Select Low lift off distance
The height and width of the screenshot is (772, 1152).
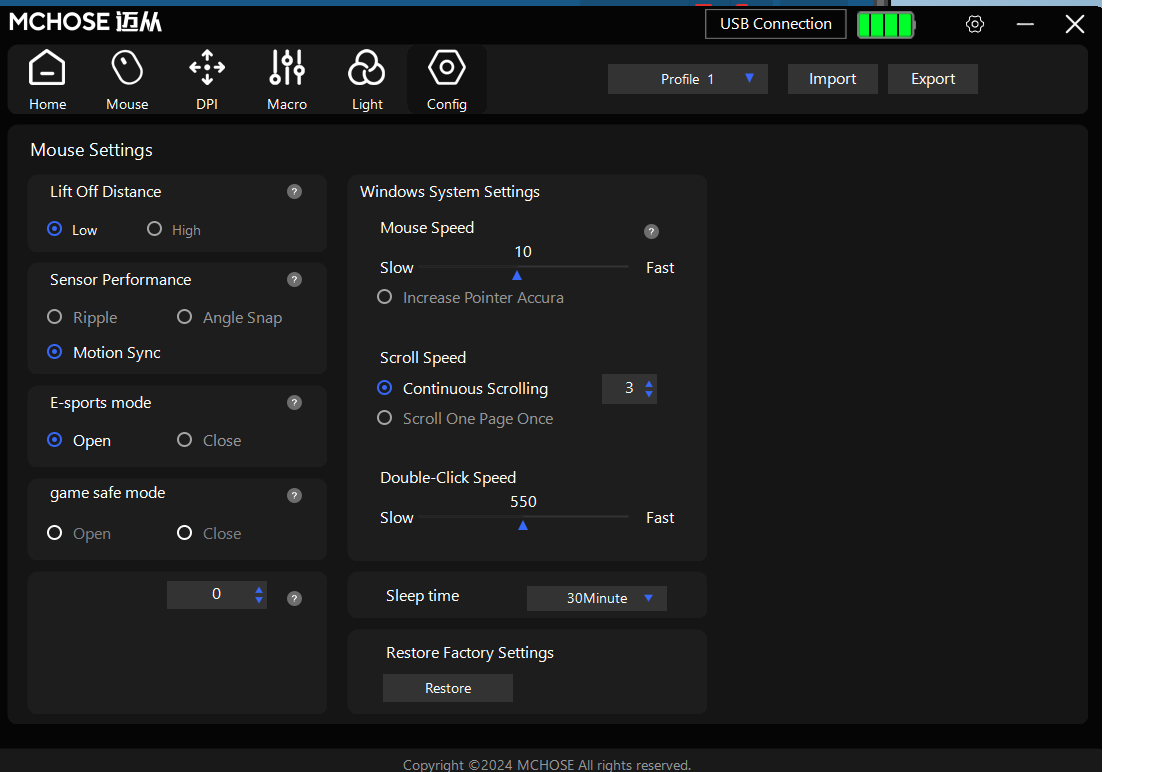(54, 229)
